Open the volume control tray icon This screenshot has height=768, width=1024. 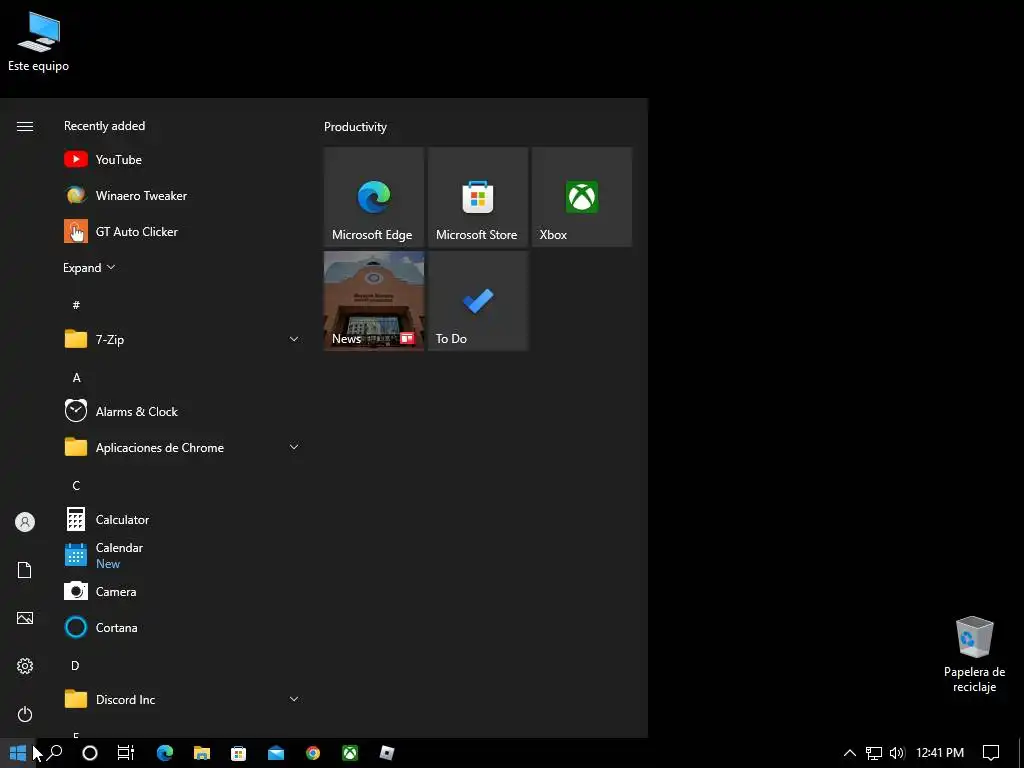pos(897,753)
